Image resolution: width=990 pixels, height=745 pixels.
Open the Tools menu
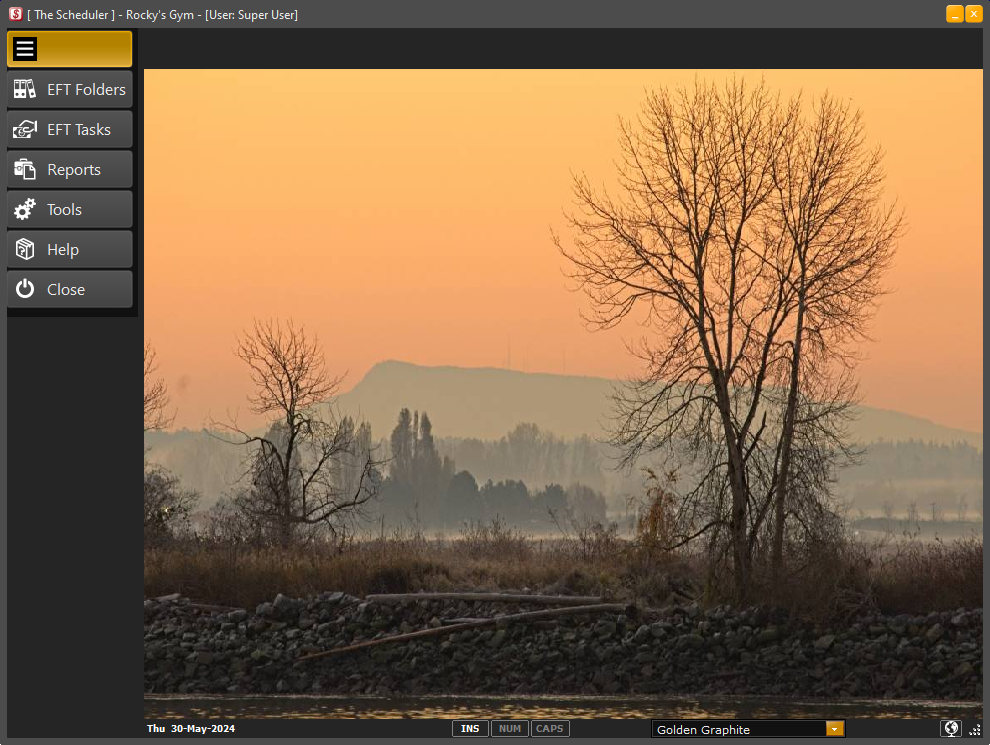click(69, 209)
